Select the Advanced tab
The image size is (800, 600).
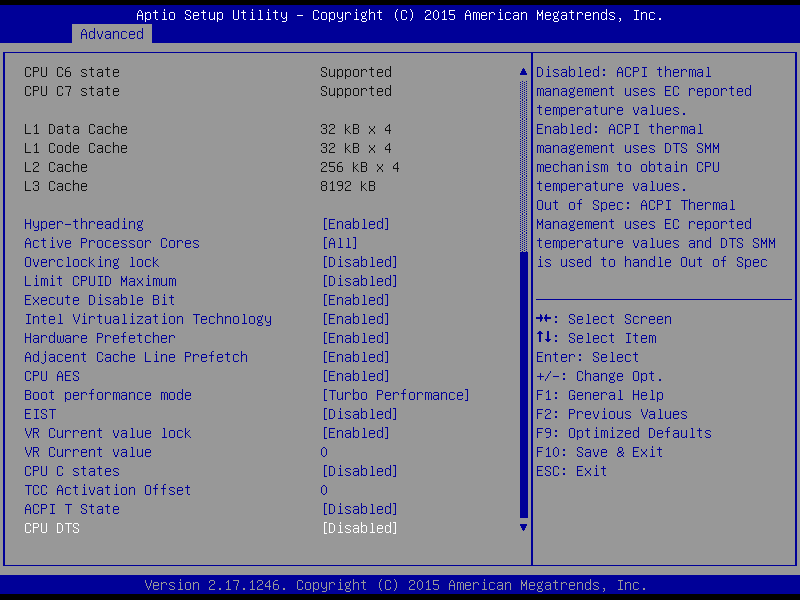click(112, 34)
